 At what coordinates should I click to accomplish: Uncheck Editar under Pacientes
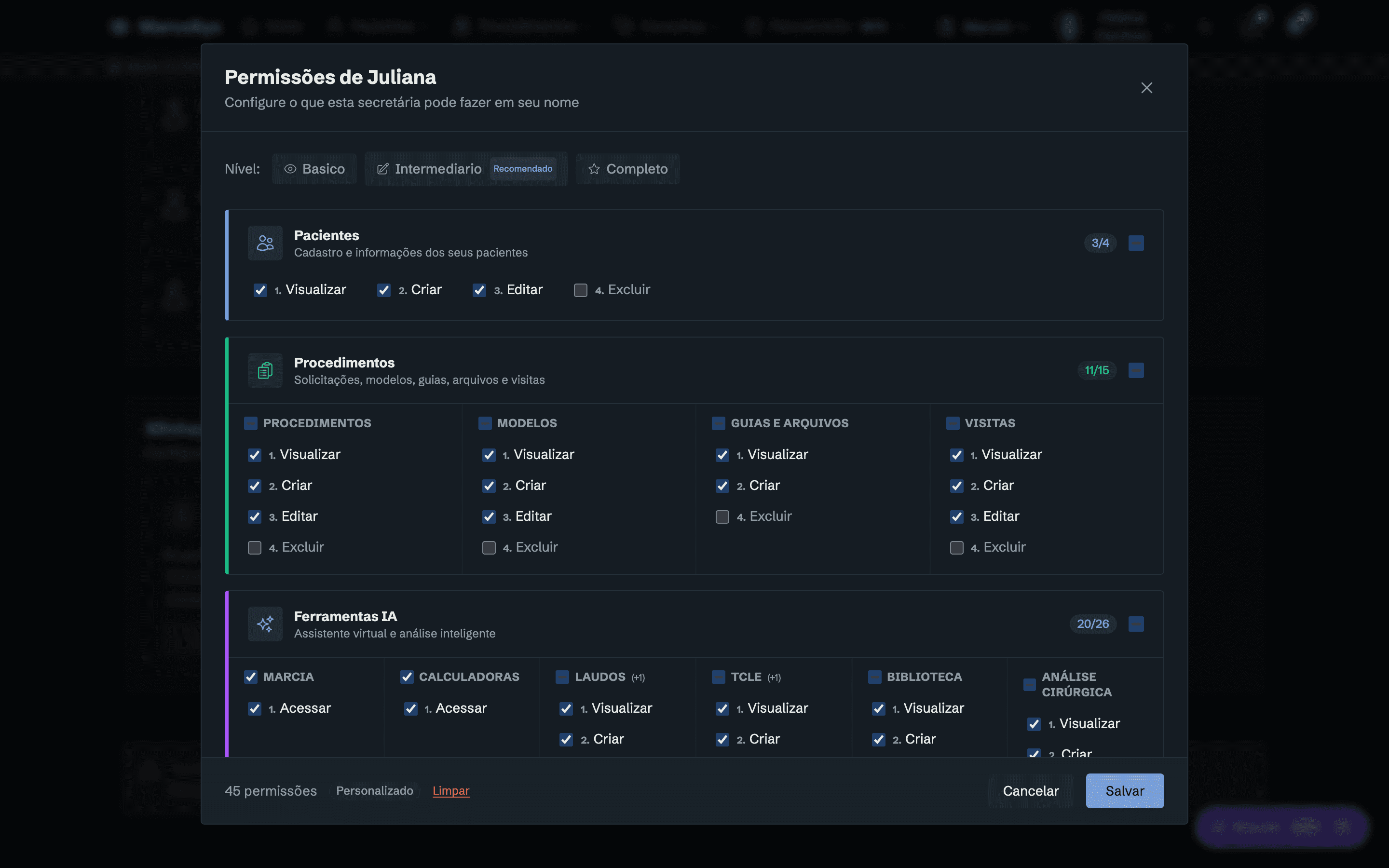pos(479,290)
